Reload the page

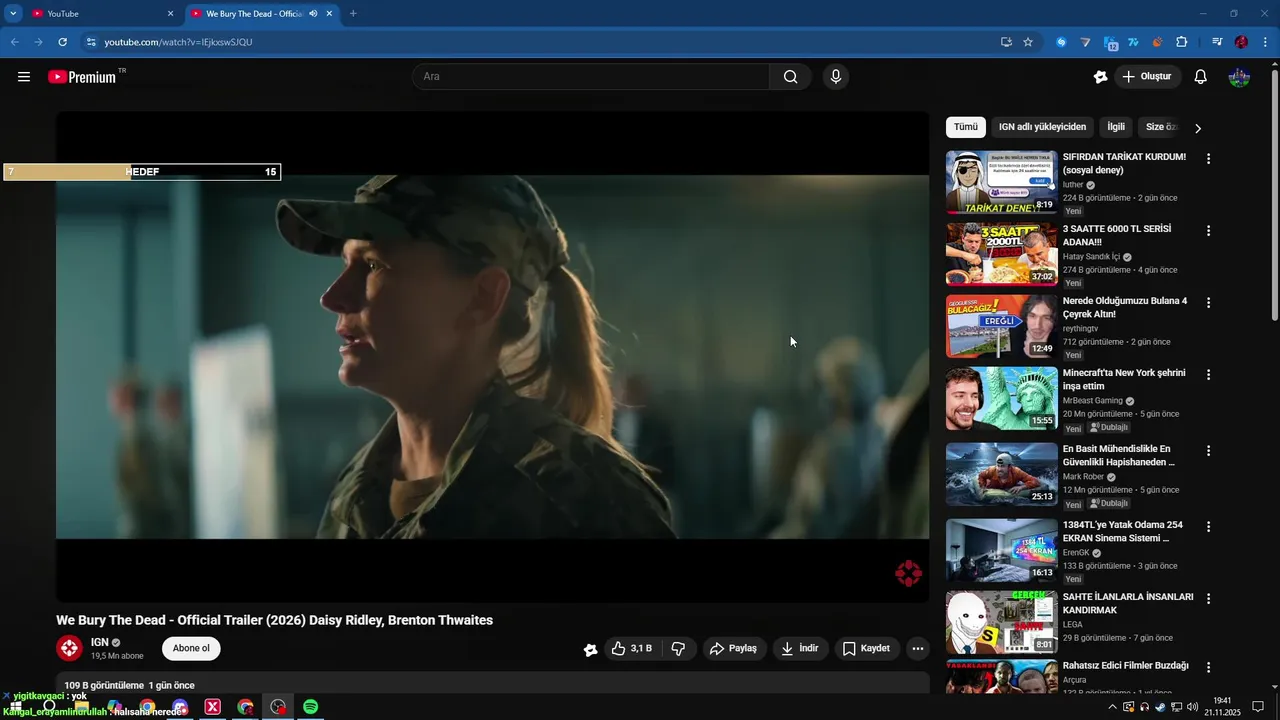[62, 42]
